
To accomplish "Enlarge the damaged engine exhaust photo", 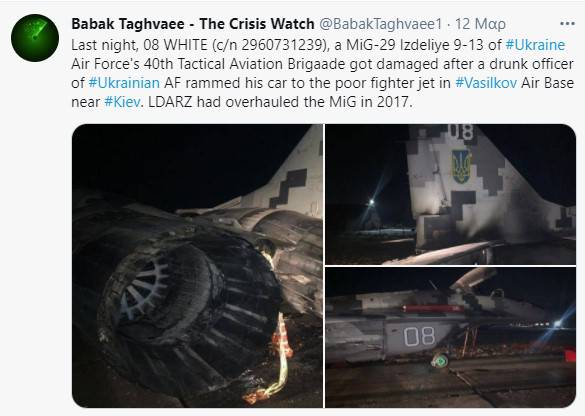I will [197, 266].
